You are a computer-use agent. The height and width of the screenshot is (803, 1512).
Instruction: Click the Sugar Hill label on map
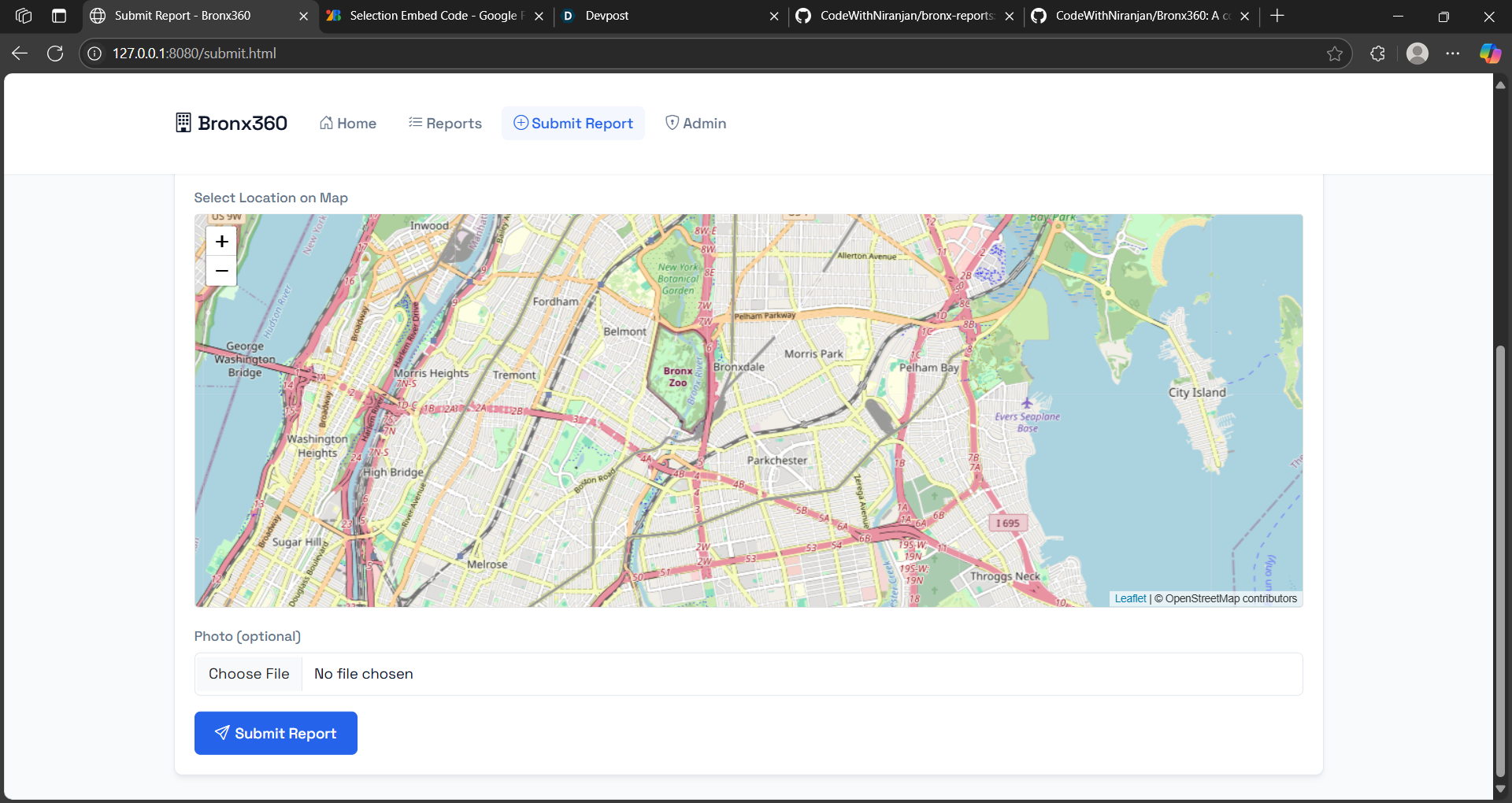297,542
